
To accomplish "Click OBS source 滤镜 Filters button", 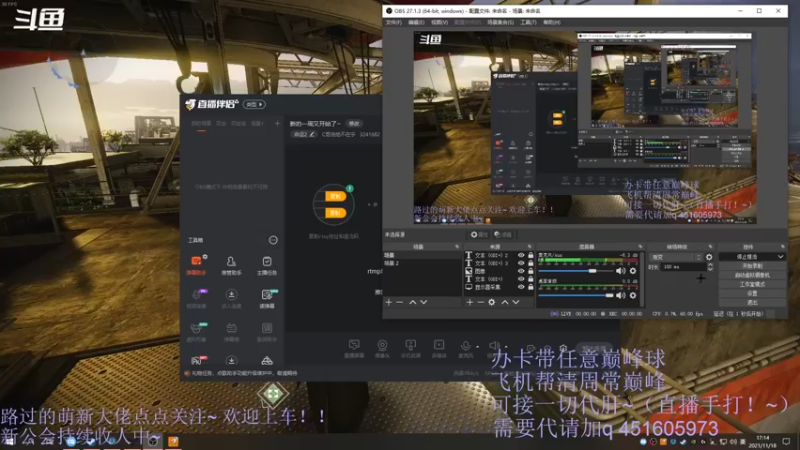I will (x=503, y=235).
